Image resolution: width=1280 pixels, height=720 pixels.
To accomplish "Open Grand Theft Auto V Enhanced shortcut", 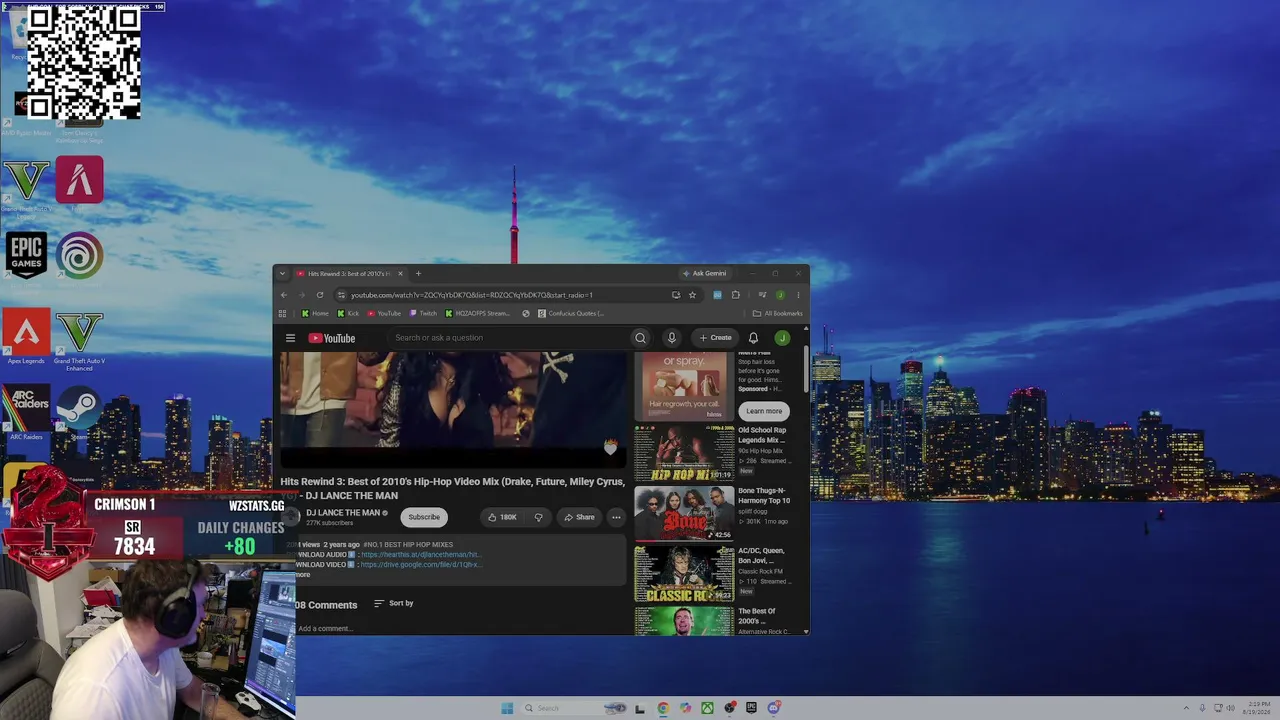I will pyautogui.click(x=79, y=340).
